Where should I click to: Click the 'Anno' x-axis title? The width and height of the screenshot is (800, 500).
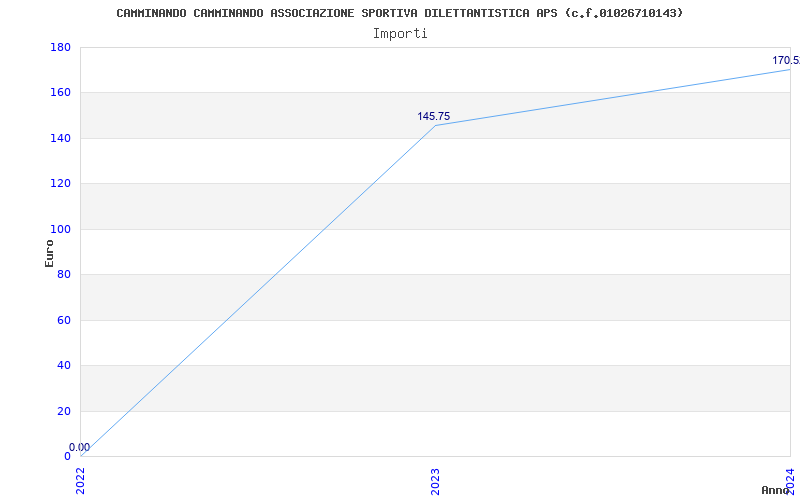776,490
